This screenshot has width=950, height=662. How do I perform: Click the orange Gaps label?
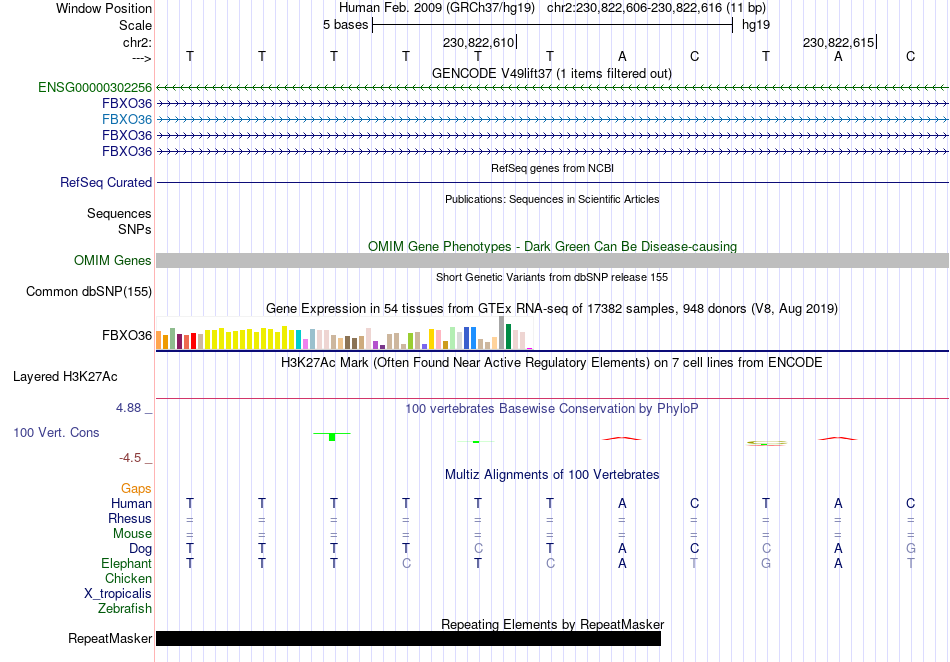click(x=136, y=488)
